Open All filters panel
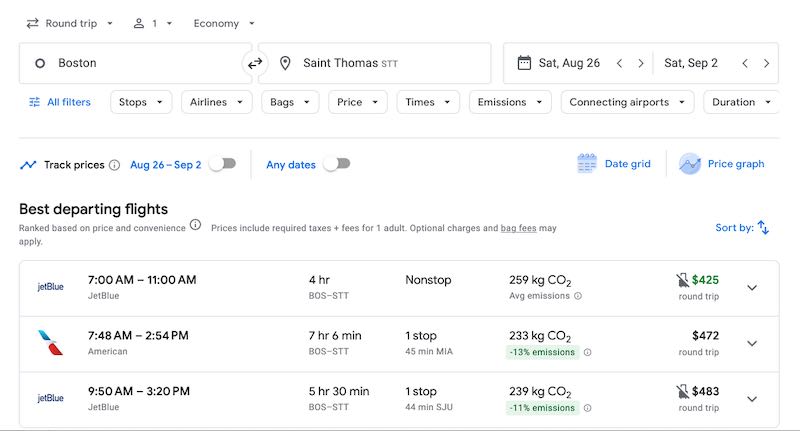 [x=60, y=102]
